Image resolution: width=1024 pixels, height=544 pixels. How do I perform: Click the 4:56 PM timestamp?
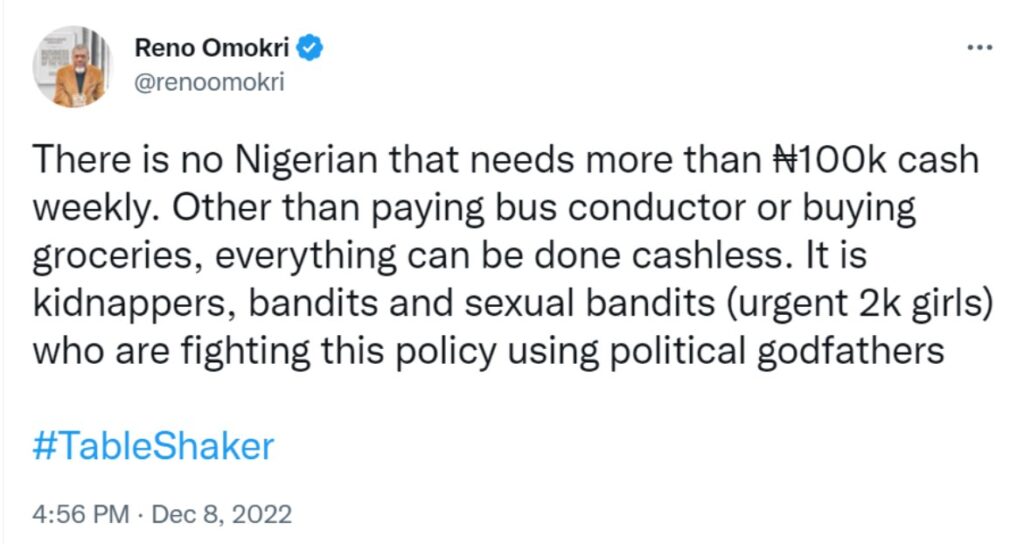pyautogui.click(x=80, y=515)
